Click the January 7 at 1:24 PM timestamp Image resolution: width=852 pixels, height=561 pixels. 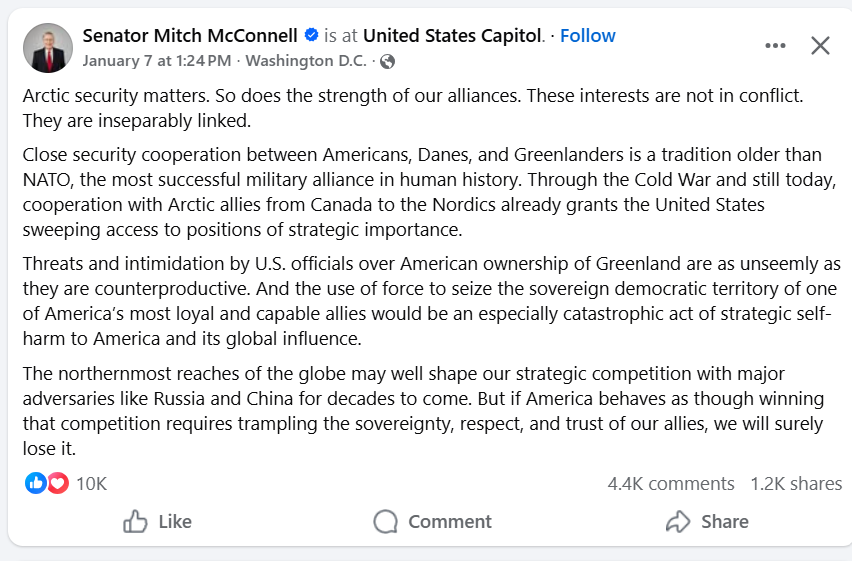156,61
